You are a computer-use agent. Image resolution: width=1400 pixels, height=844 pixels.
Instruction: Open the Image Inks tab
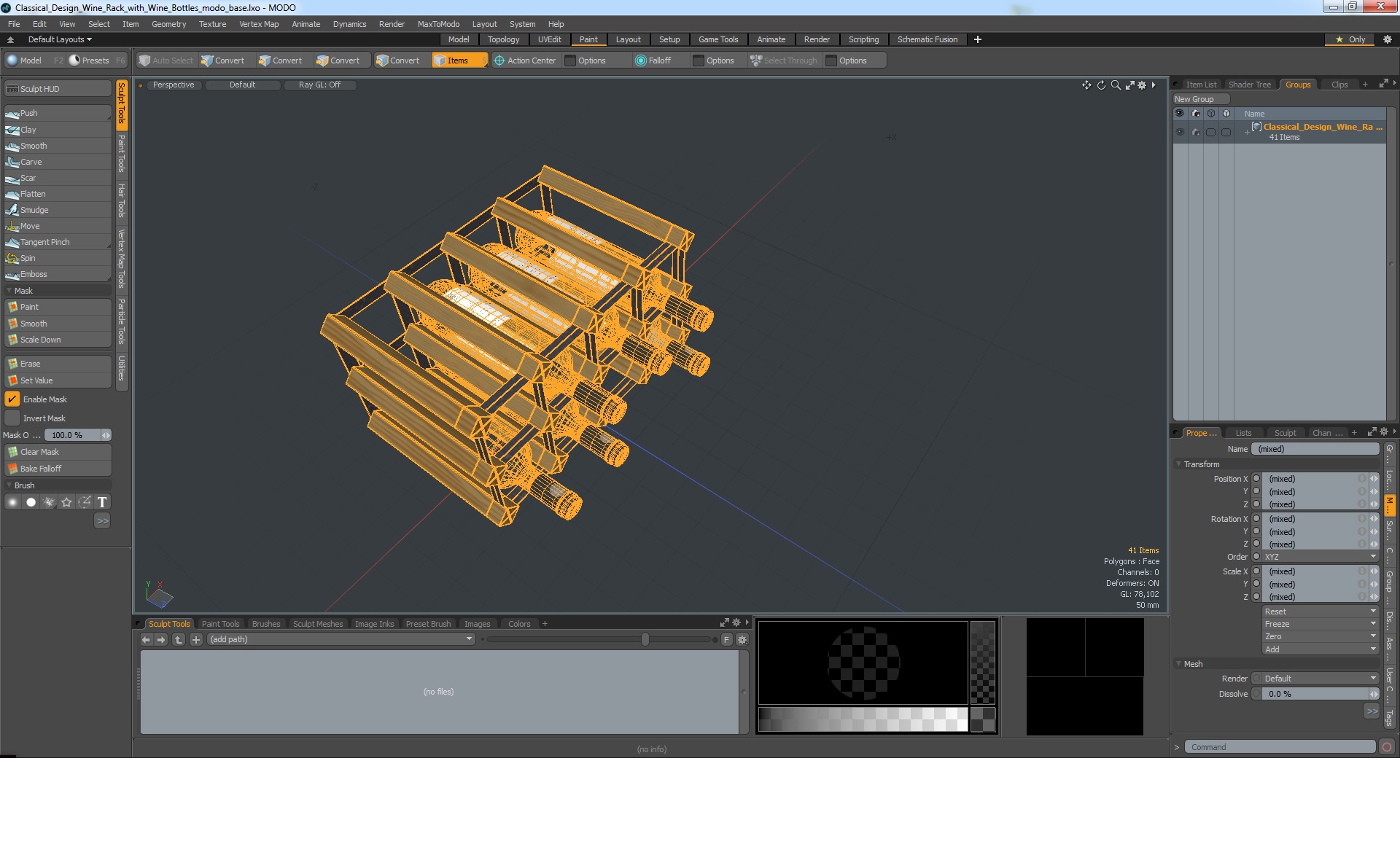pyautogui.click(x=374, y=624)
